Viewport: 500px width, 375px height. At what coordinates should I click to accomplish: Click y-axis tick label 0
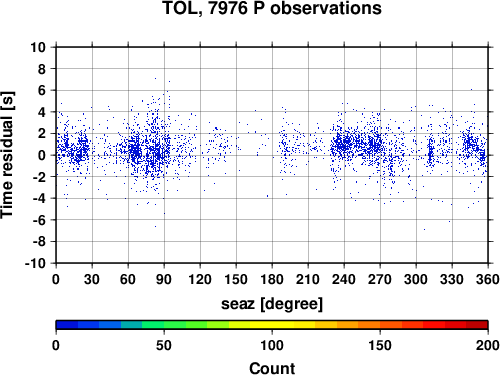click(42, 155)
